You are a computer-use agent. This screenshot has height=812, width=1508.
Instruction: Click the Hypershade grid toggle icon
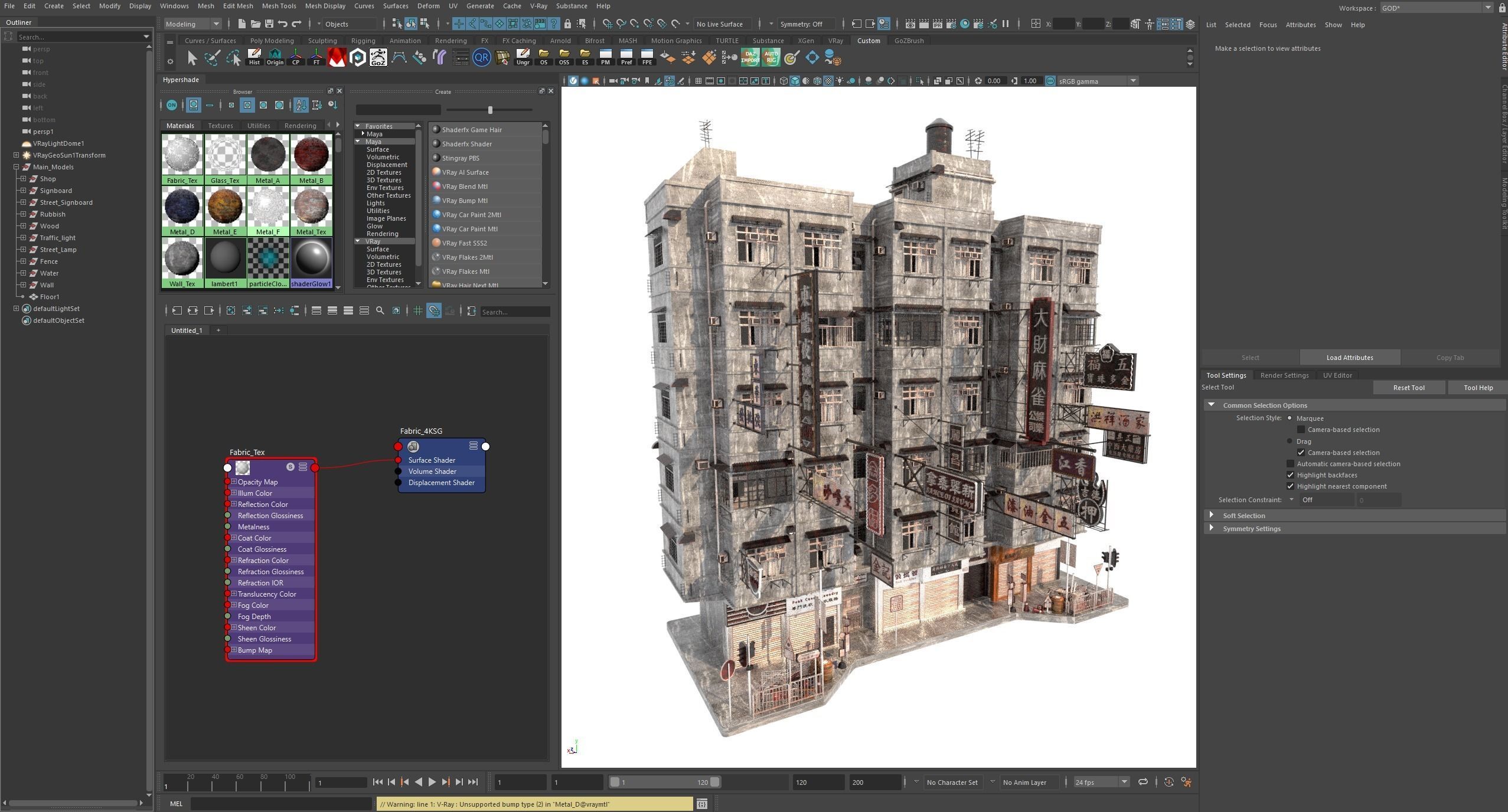click(x=418, y=310)
